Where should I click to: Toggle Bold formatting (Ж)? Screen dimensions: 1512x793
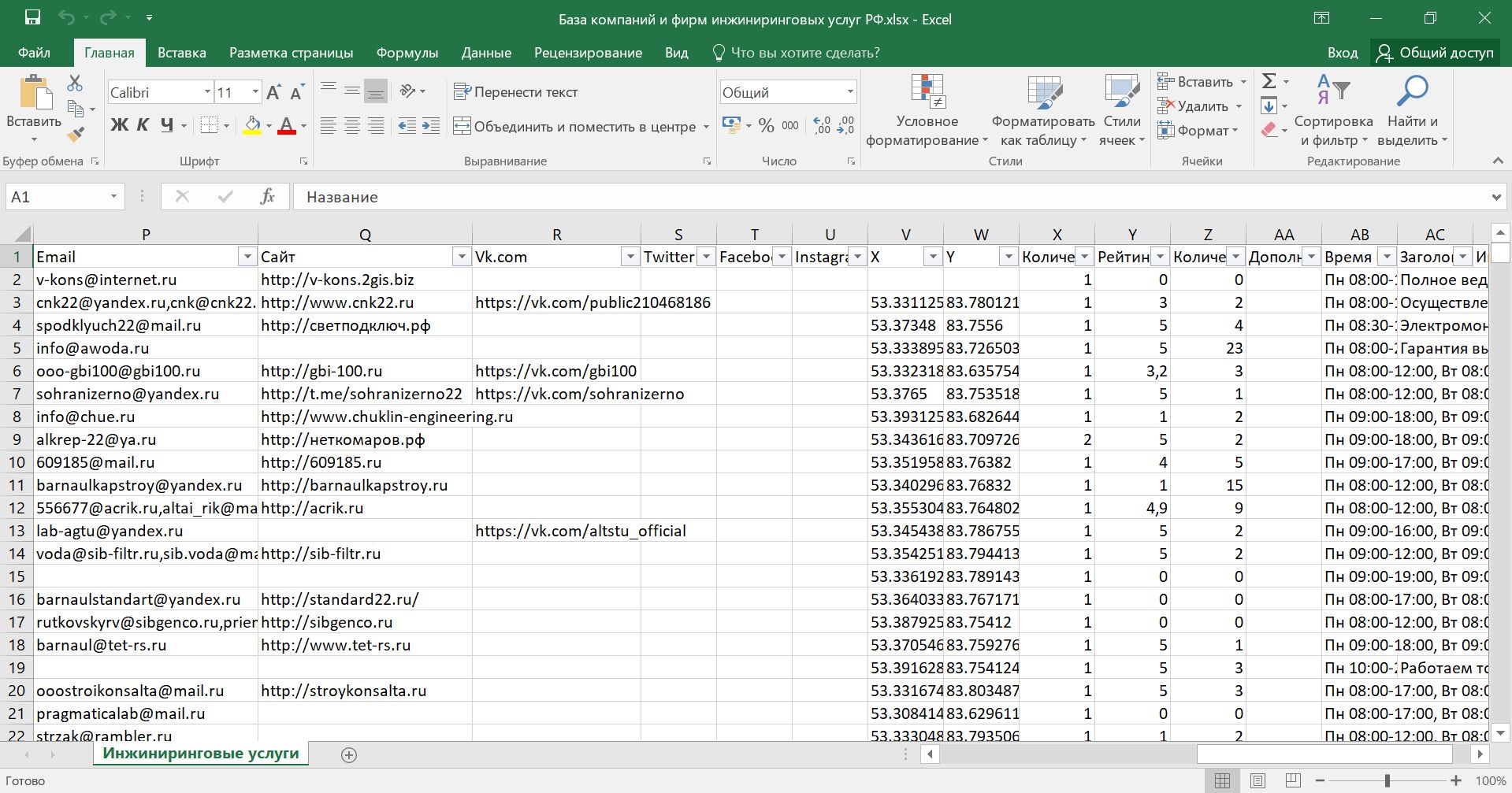pos(119,125)
